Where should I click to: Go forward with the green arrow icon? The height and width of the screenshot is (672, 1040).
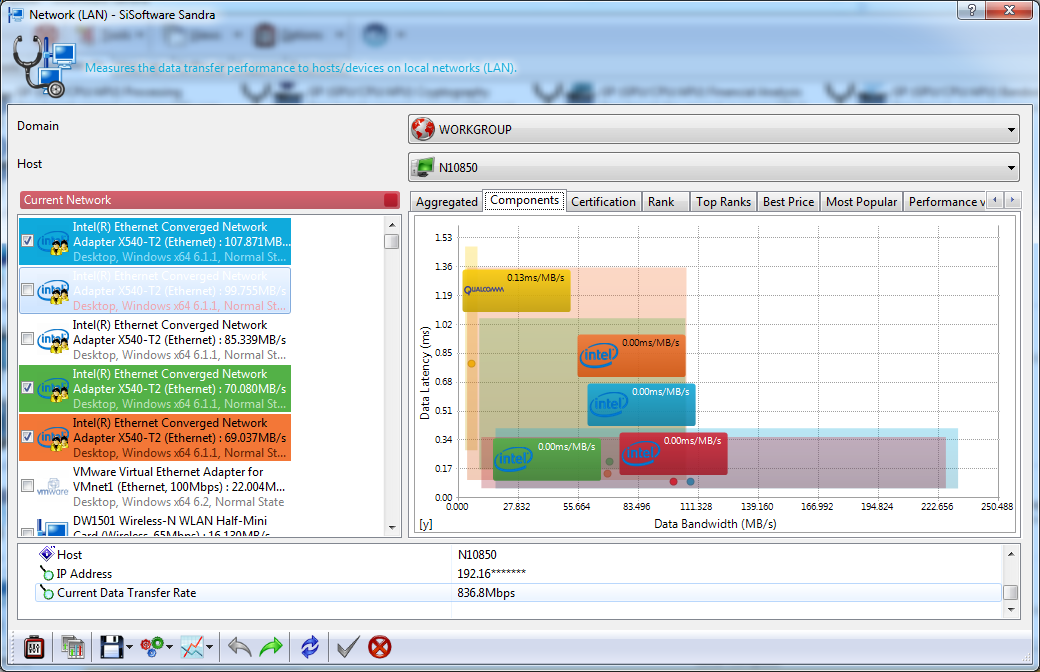click(271, 647)
